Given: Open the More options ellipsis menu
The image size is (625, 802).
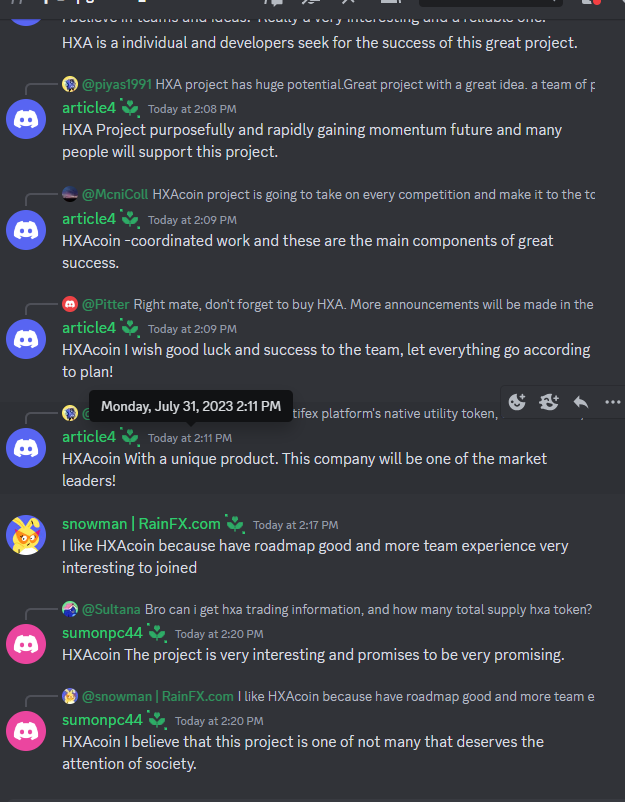Looking at the screenshot, I should (x=612, y=402).
